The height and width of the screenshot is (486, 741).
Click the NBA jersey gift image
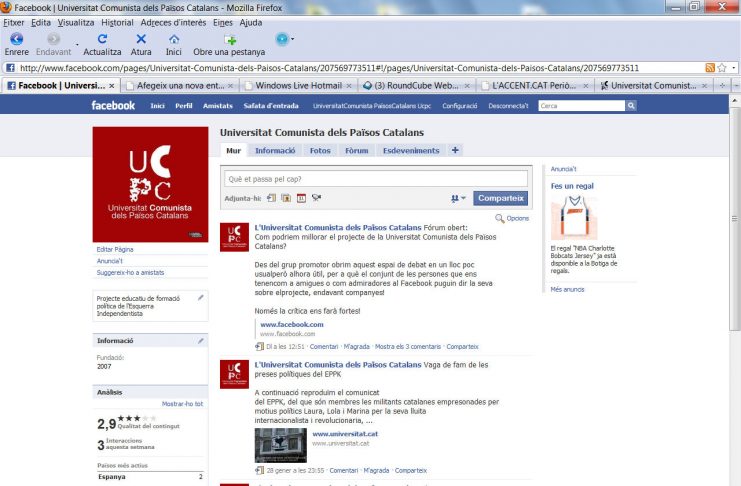(x=574, y=217)
